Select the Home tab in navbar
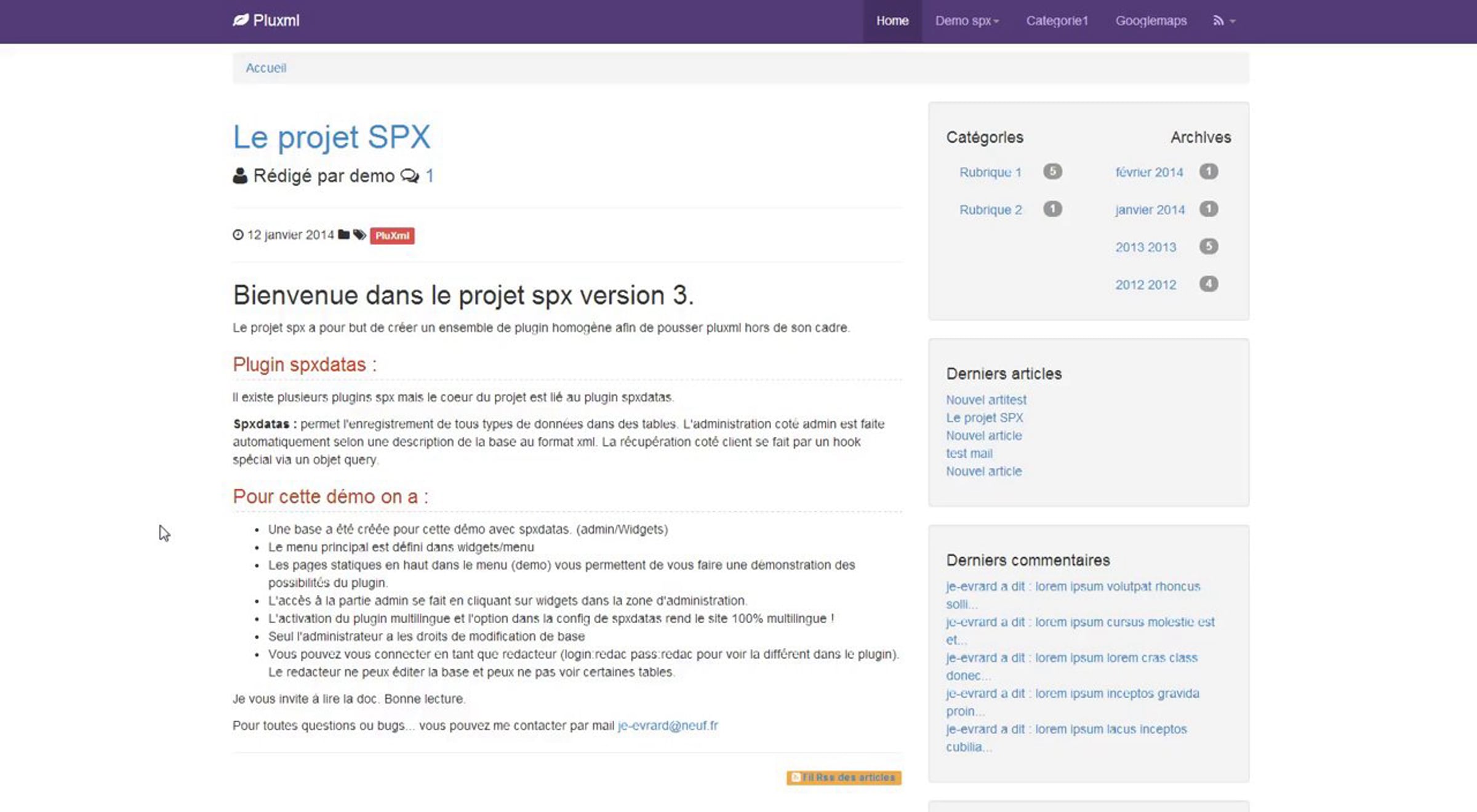The width and height of the screenshot is (1477, 812). 892,21
